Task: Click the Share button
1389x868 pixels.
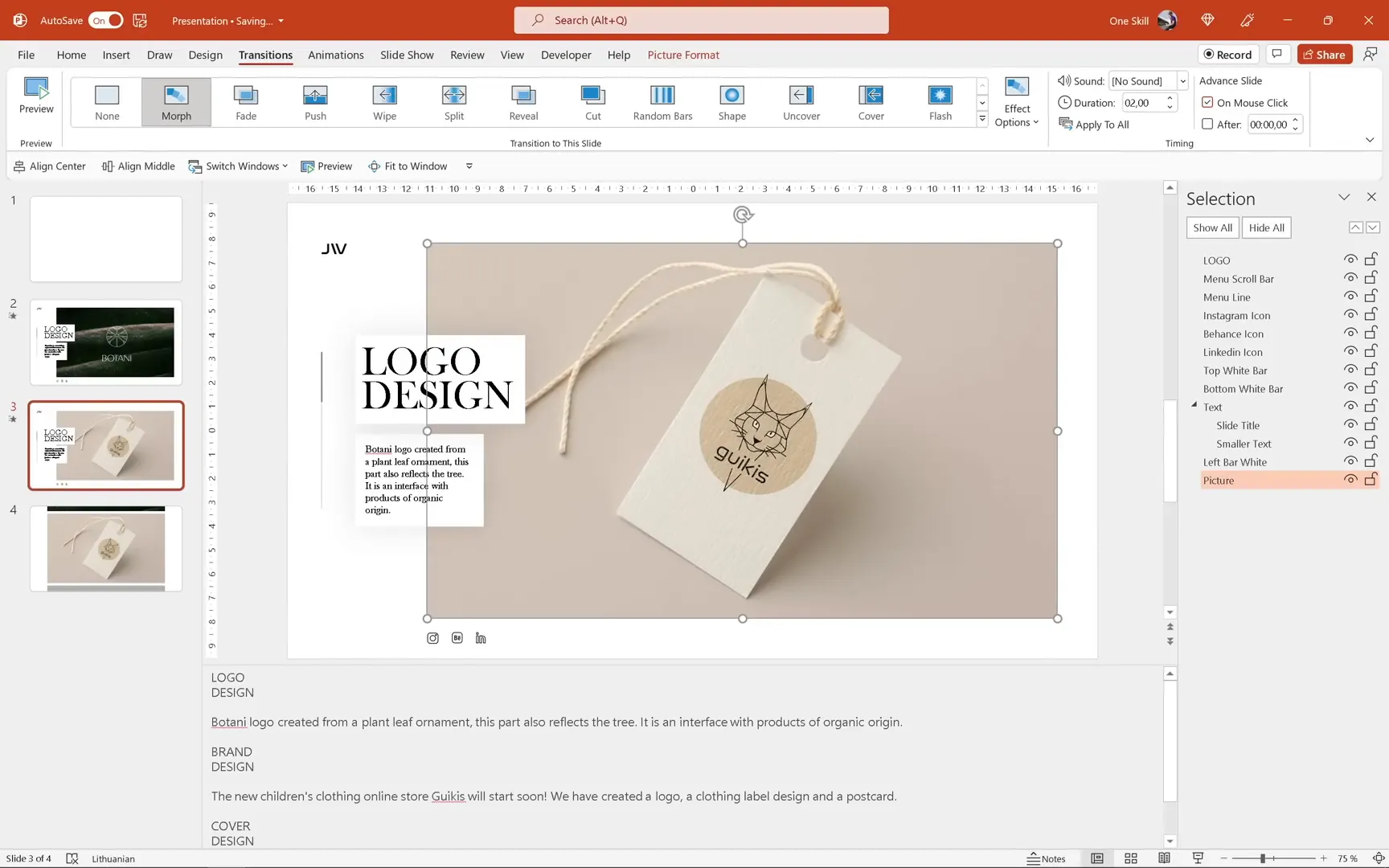Action: tap(1325, 54)
